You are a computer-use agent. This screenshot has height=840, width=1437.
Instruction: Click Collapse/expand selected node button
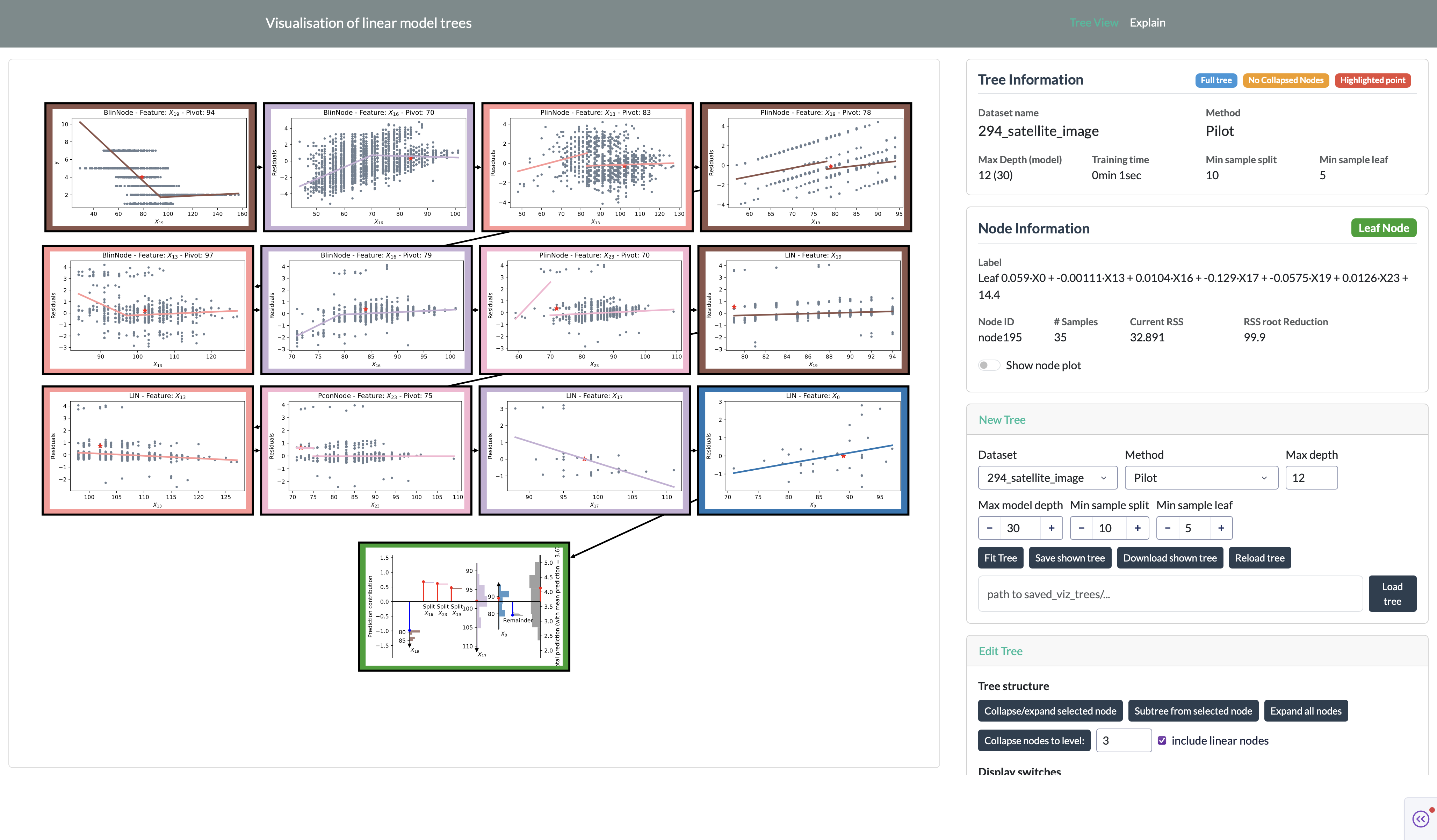pos(1050,711)
